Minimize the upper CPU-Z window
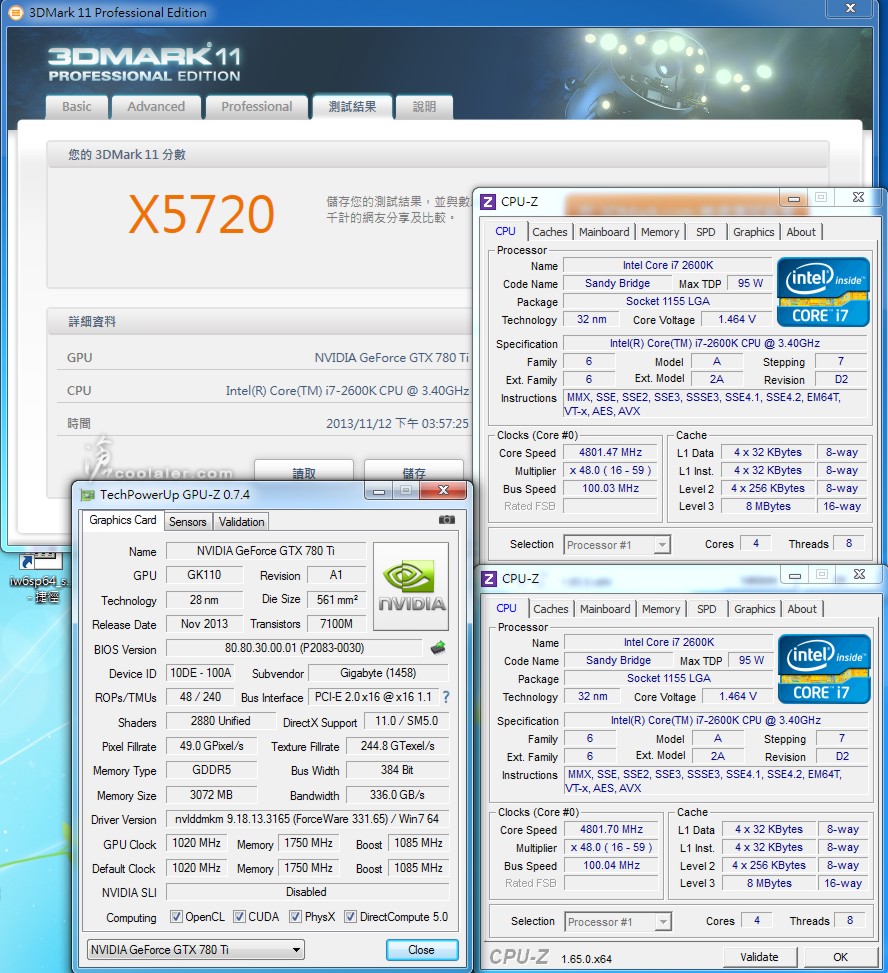888x973 pixels. click(x=794, y=199)
